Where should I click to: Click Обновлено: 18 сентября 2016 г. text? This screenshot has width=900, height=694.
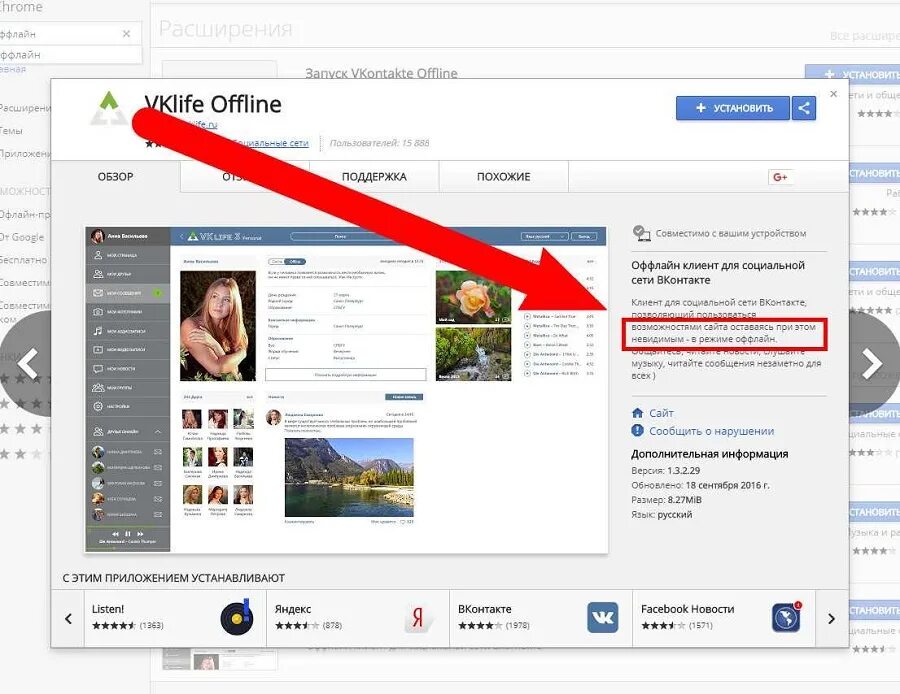(700, 485)
